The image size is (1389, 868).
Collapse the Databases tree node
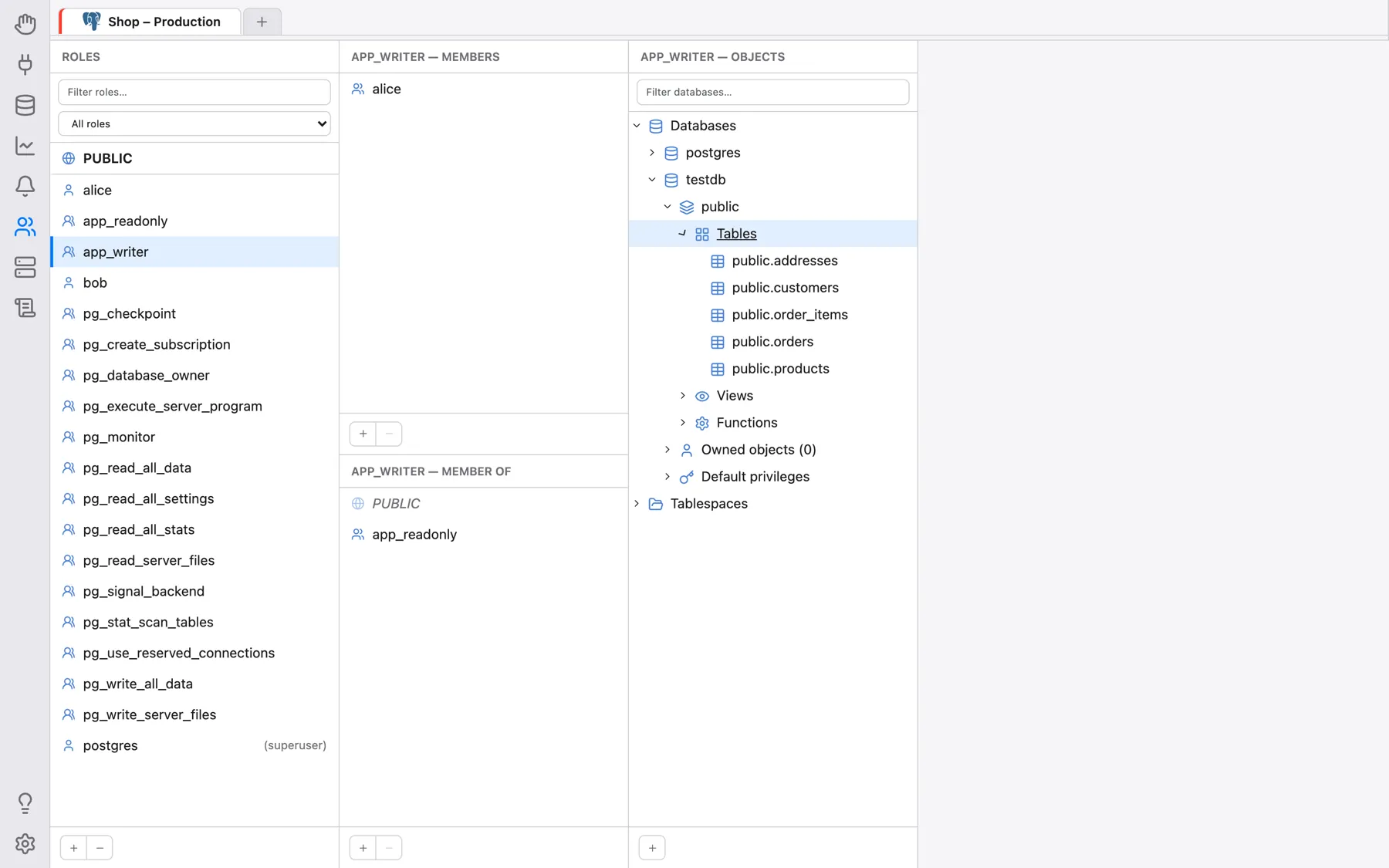(x=637, y=126)
